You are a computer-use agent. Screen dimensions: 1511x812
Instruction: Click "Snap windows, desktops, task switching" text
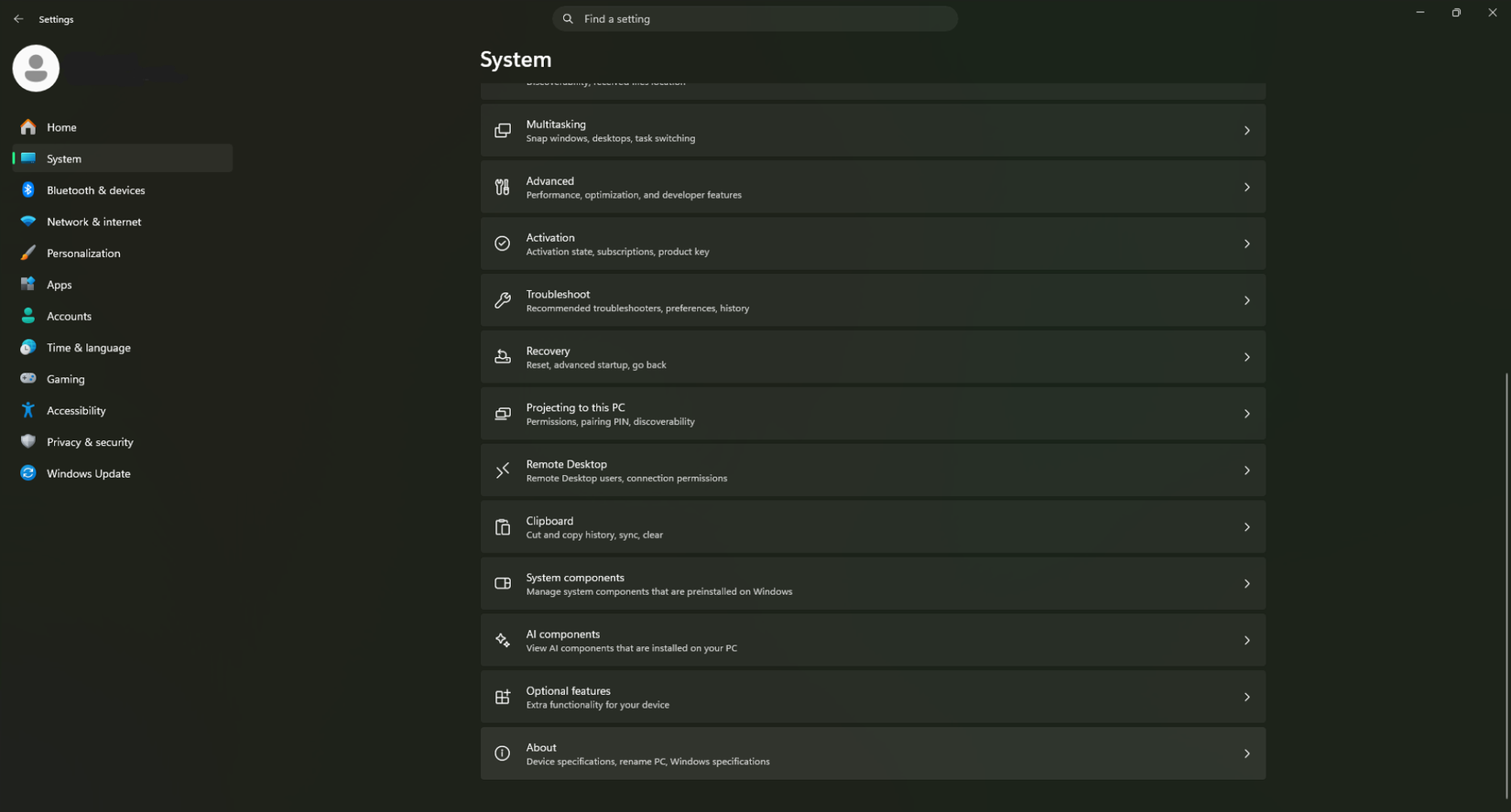point(610,138)
